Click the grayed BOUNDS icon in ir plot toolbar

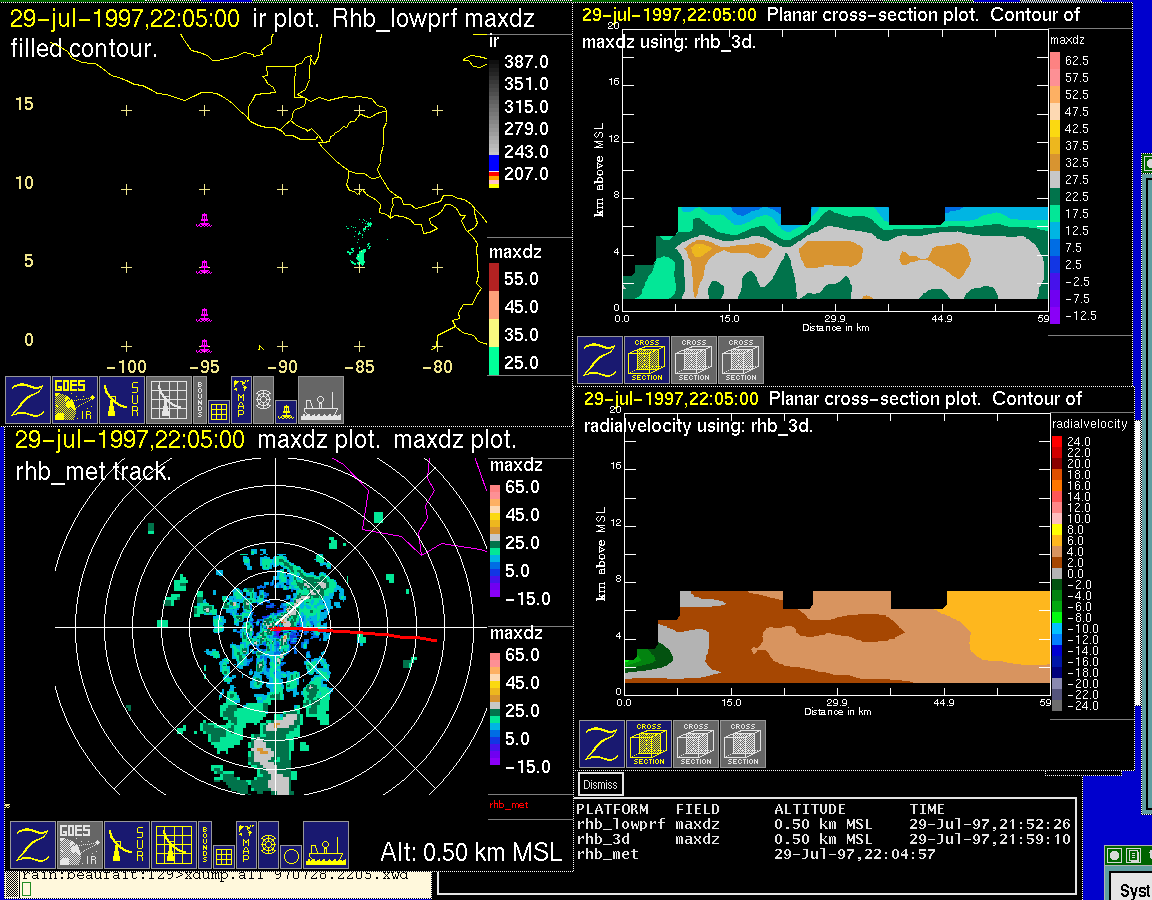(x=201, y=400)
